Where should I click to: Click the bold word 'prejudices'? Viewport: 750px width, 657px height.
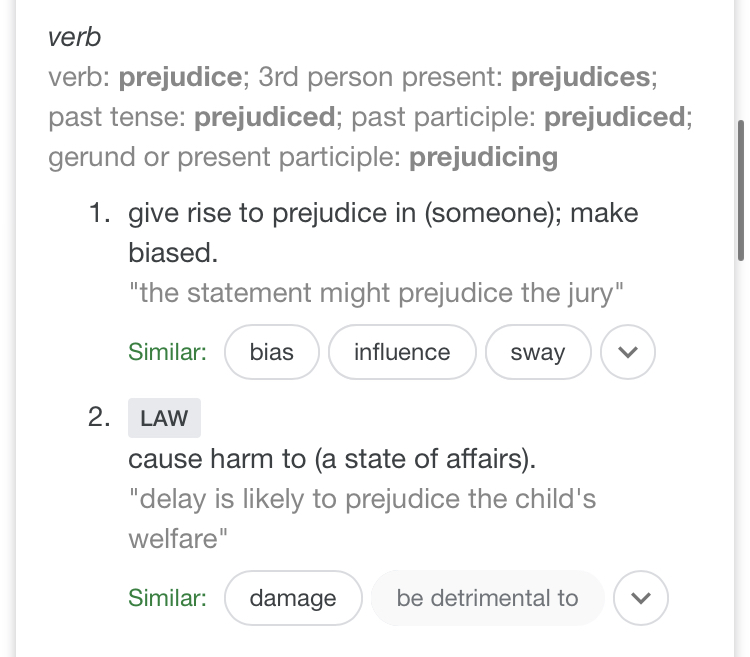(x=581, y=76)
